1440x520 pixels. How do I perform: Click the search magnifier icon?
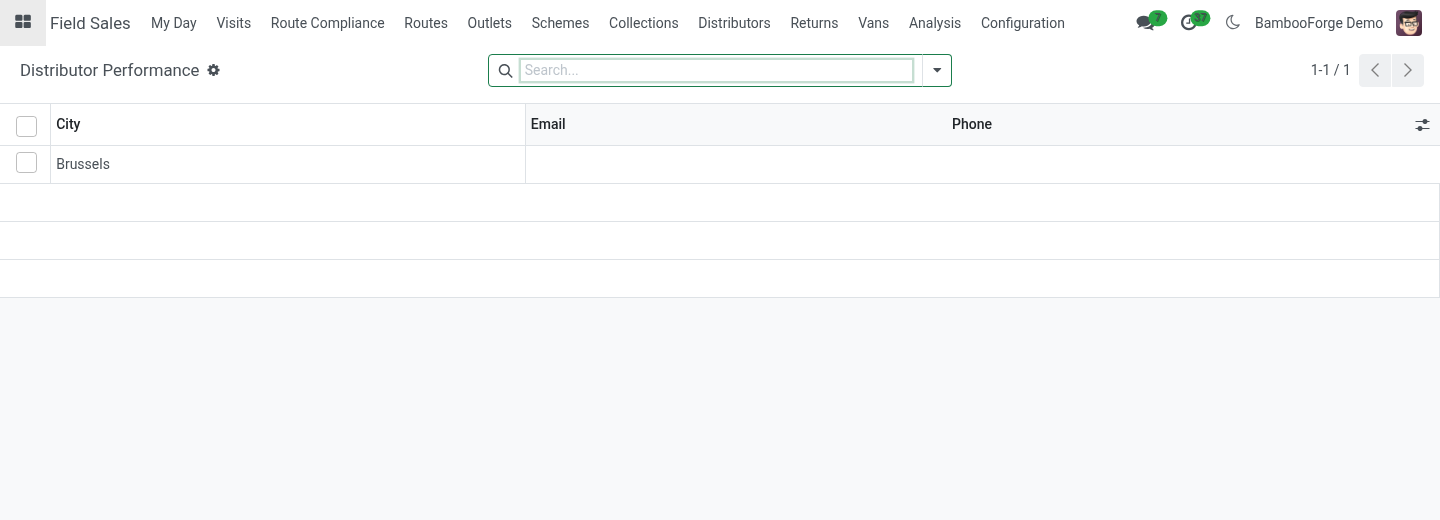point(505,71)
